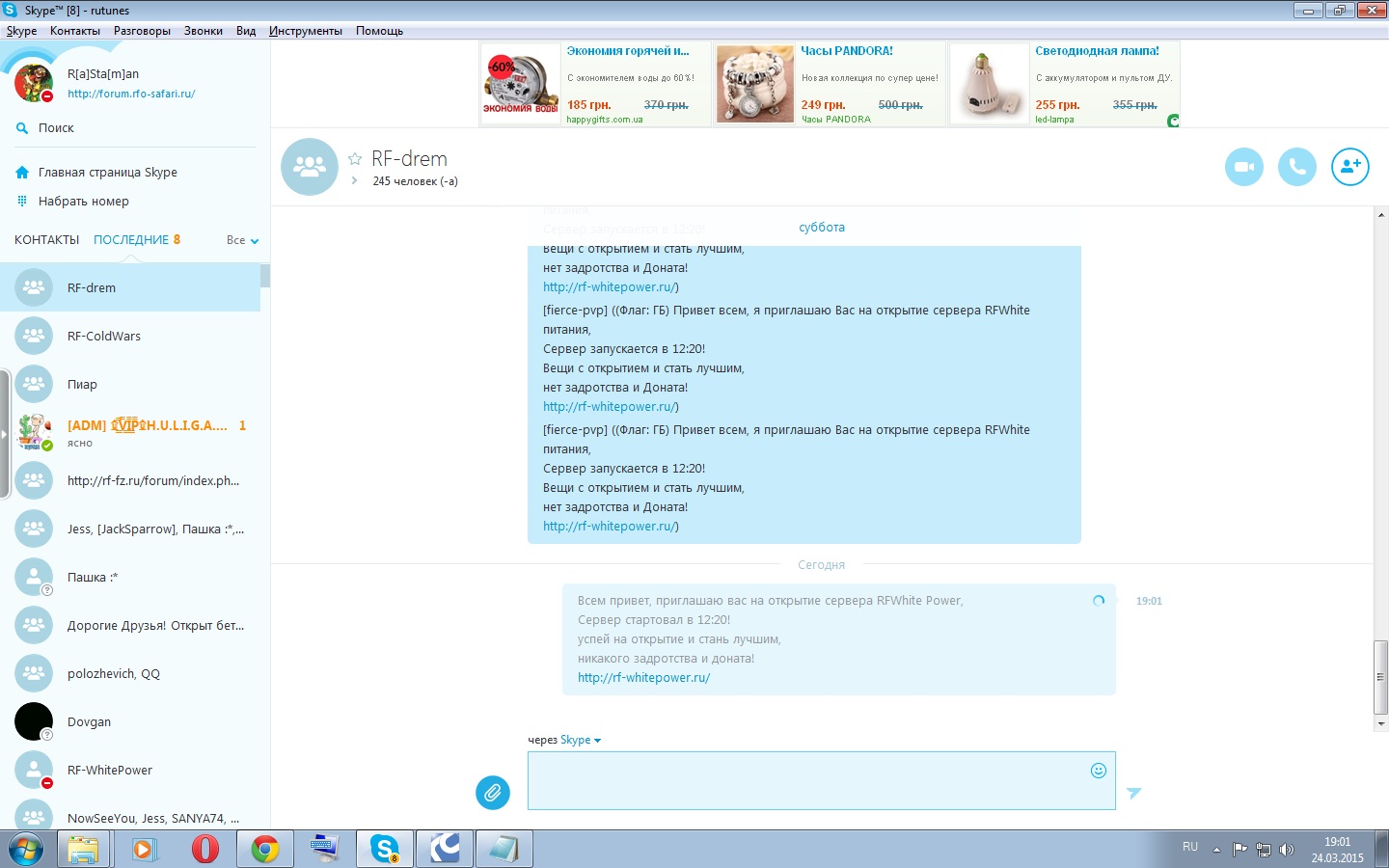This screenshot has height=868, width=1389.
Task: Open the 'Дорогие Друзья! Открыт бет...' conversation
Action: (x=130, y=625)
